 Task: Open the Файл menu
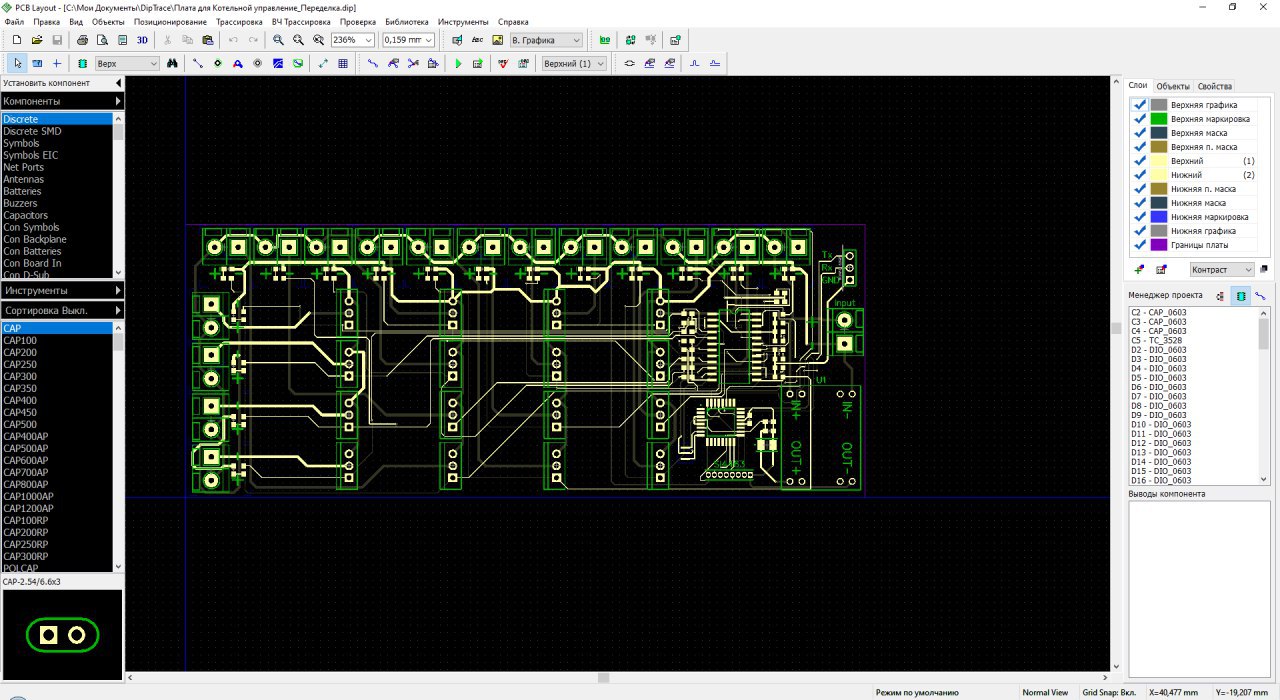(x=14, y=21)
